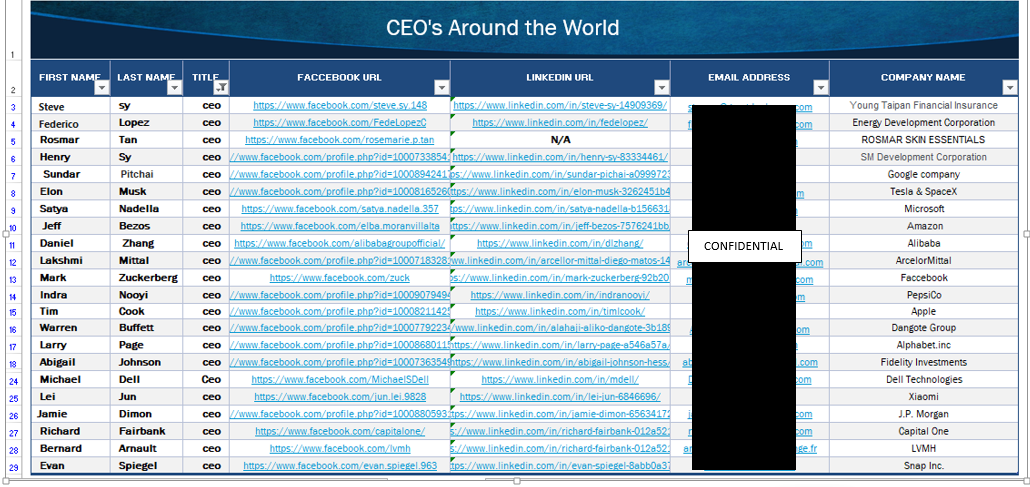Open Federico Lopez's Facebook link
The height and width of the screenshot is (487, 1030).
click(340, 122)
